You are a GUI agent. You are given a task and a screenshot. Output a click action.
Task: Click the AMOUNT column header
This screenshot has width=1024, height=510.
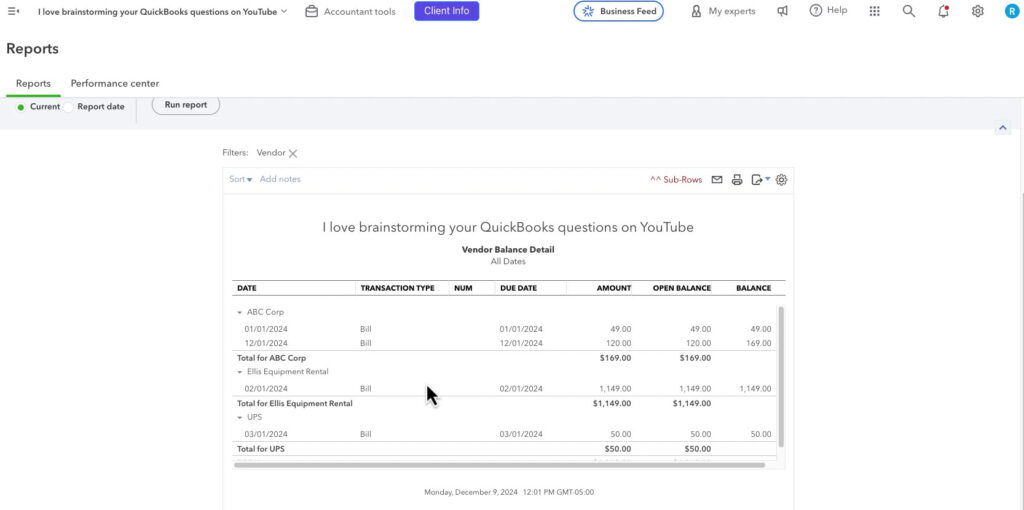pyautogui.click(x=614, y=288)
